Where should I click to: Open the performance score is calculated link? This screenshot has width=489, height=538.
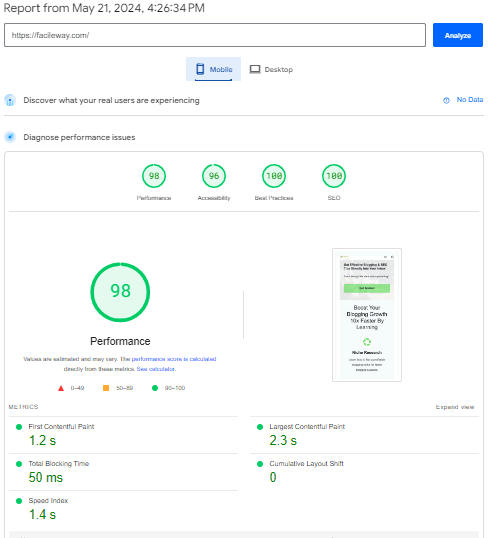pos(174,359)
